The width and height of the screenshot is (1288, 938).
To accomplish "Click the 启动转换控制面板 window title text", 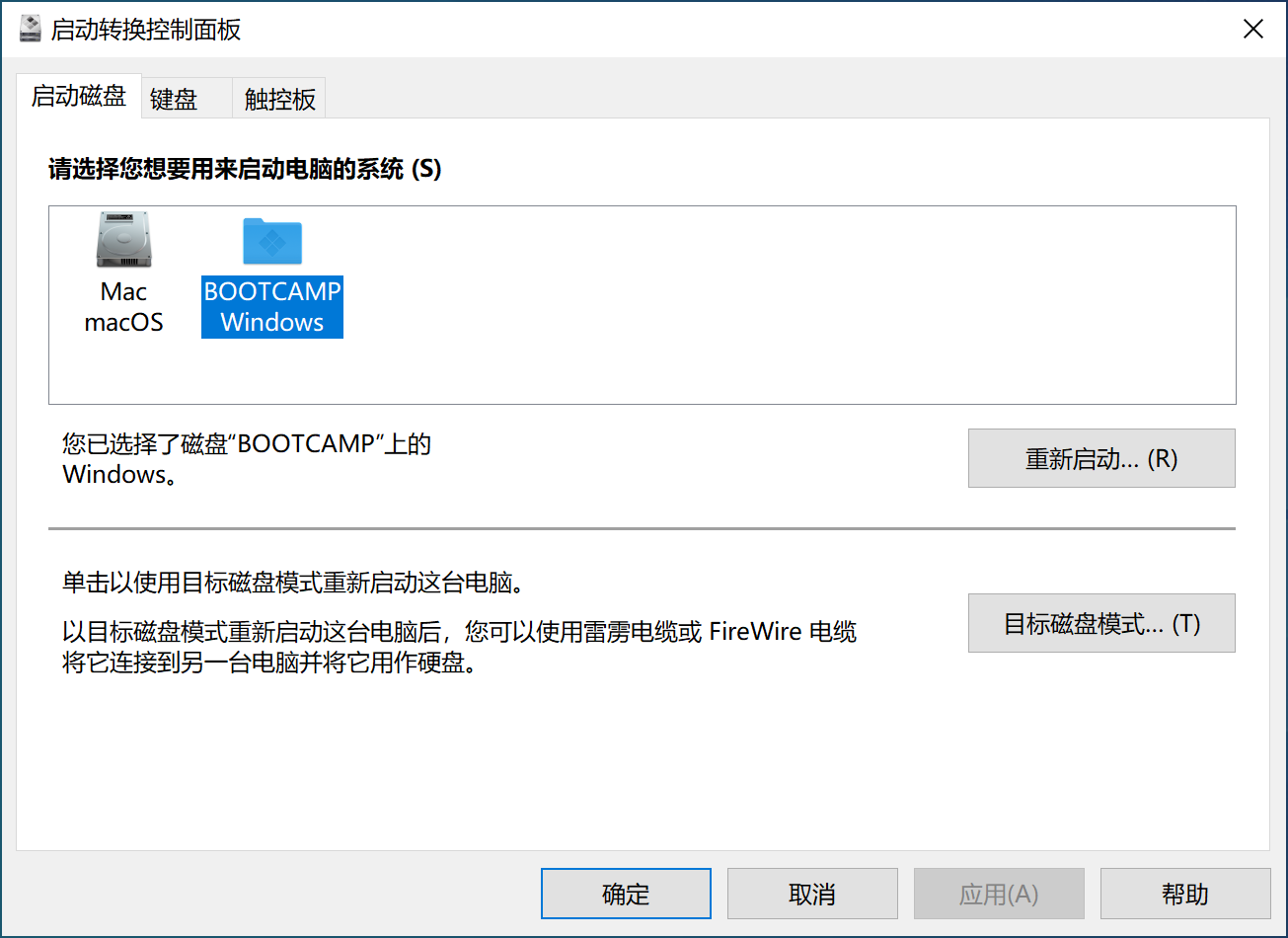I will tap(146, 30).
